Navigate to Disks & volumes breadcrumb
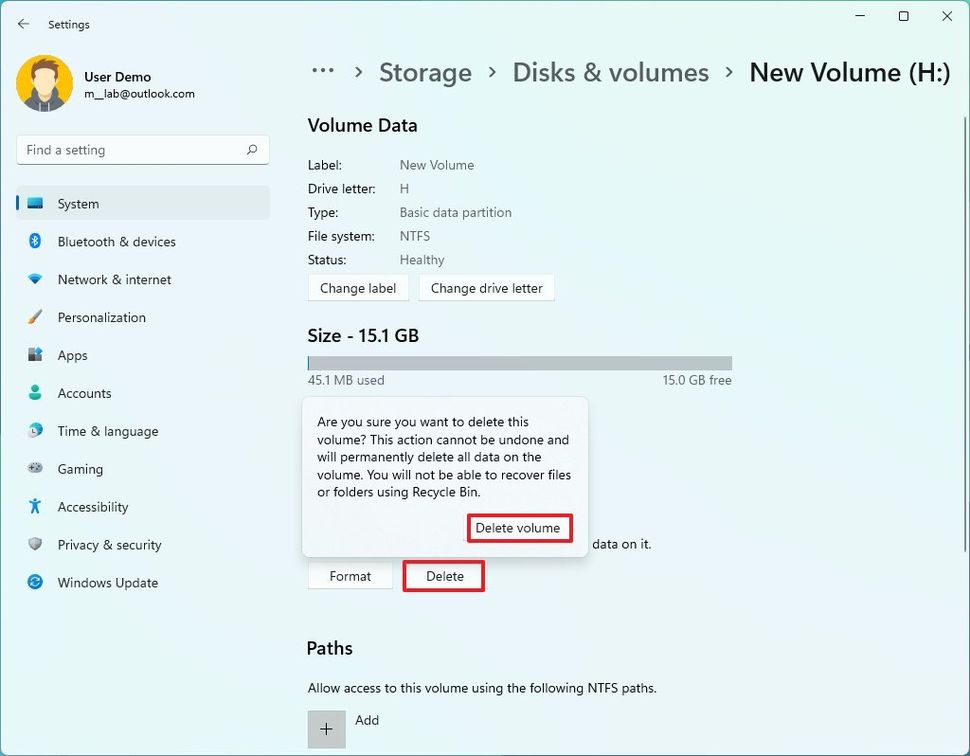Viewport: 970px width, 756px height. 610,72
